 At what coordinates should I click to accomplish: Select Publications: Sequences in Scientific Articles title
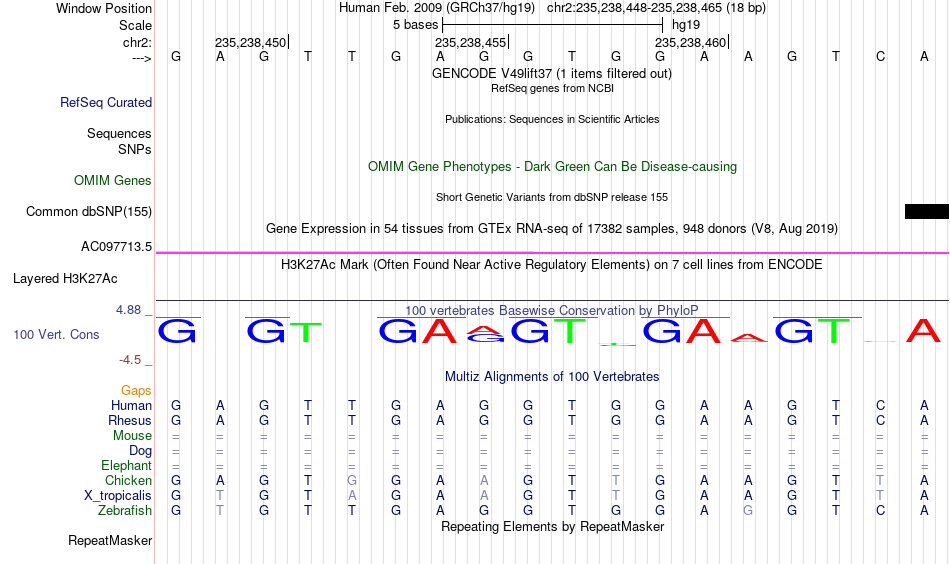(552, 119)
